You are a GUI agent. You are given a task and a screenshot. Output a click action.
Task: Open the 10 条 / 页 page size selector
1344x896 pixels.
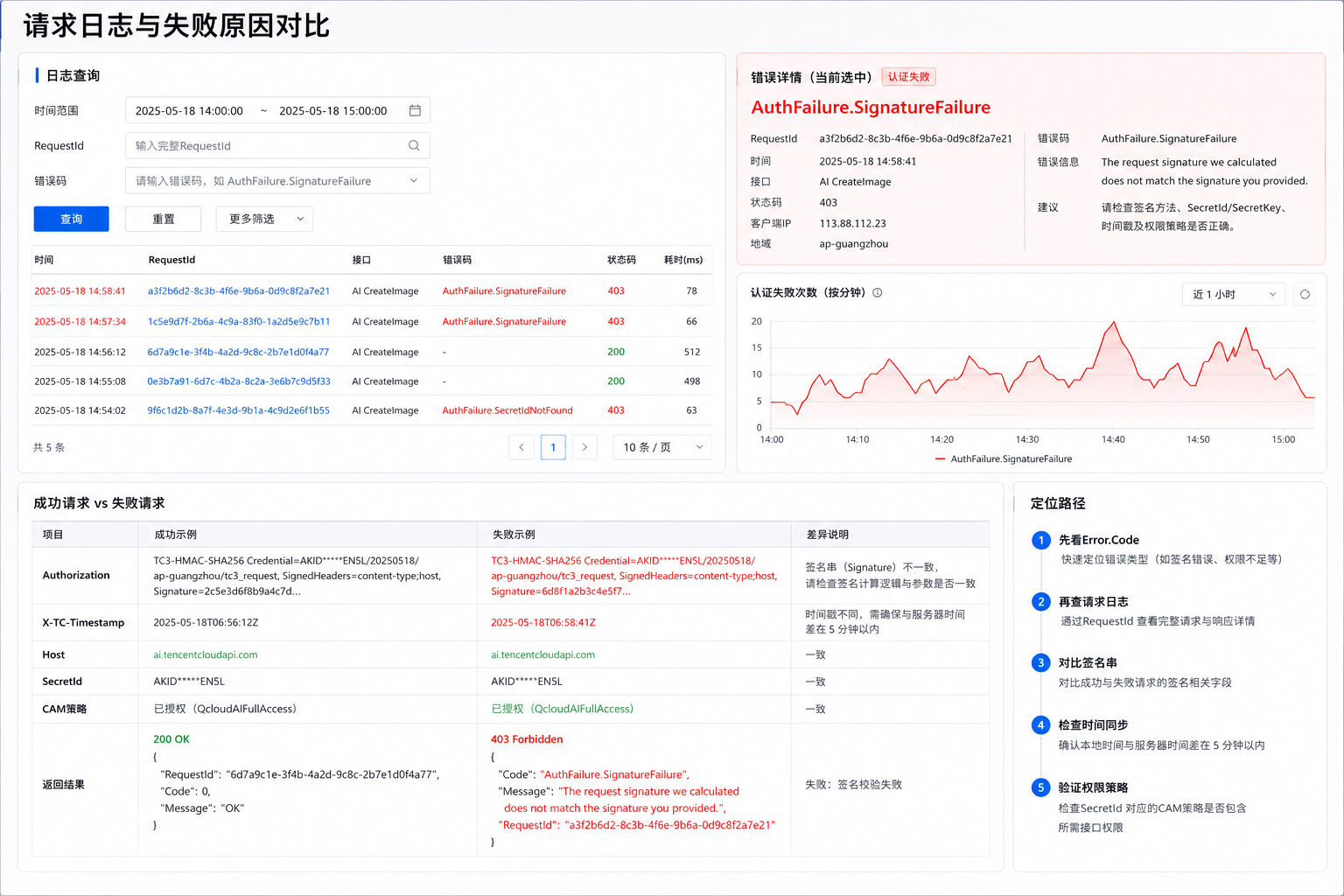662,447
